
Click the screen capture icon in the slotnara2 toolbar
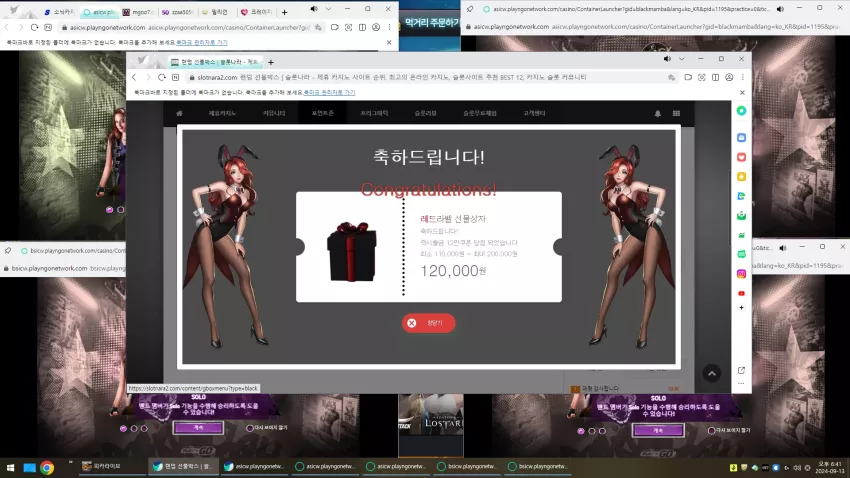coord(701,77)
